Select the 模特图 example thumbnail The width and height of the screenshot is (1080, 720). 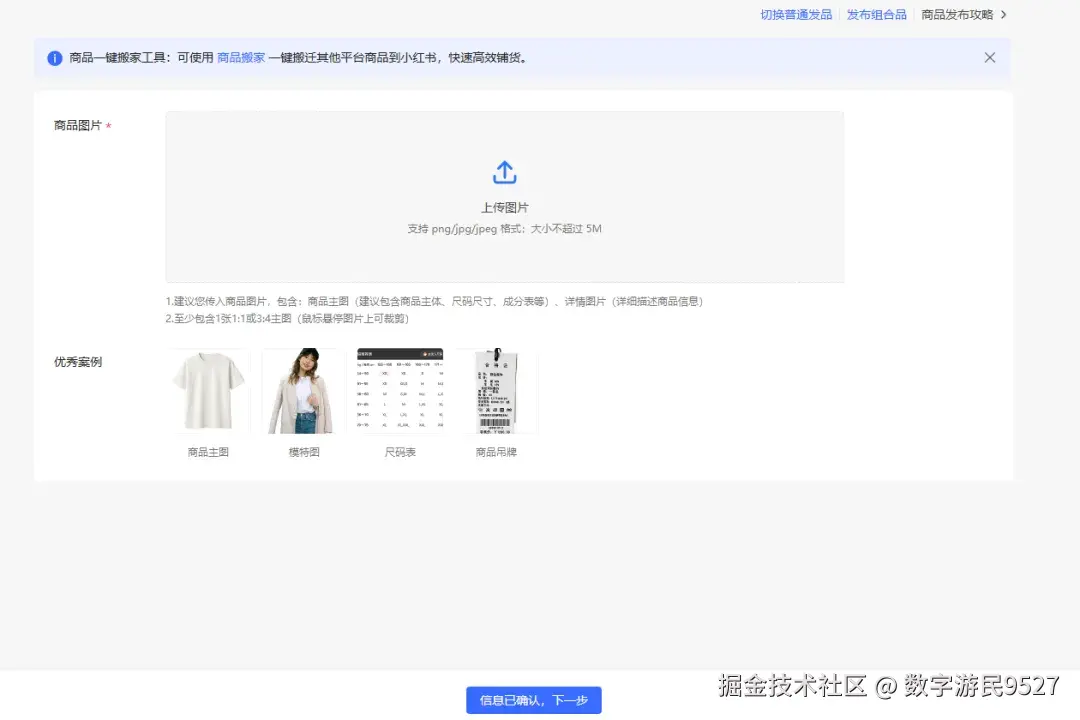coord(303,389)
